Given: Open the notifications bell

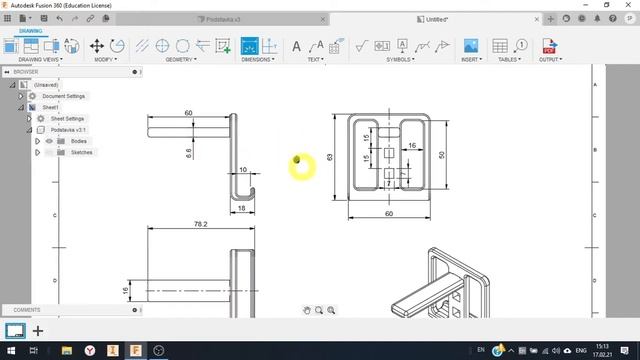Looking at the screenshot, I should [x=597, y=18].
